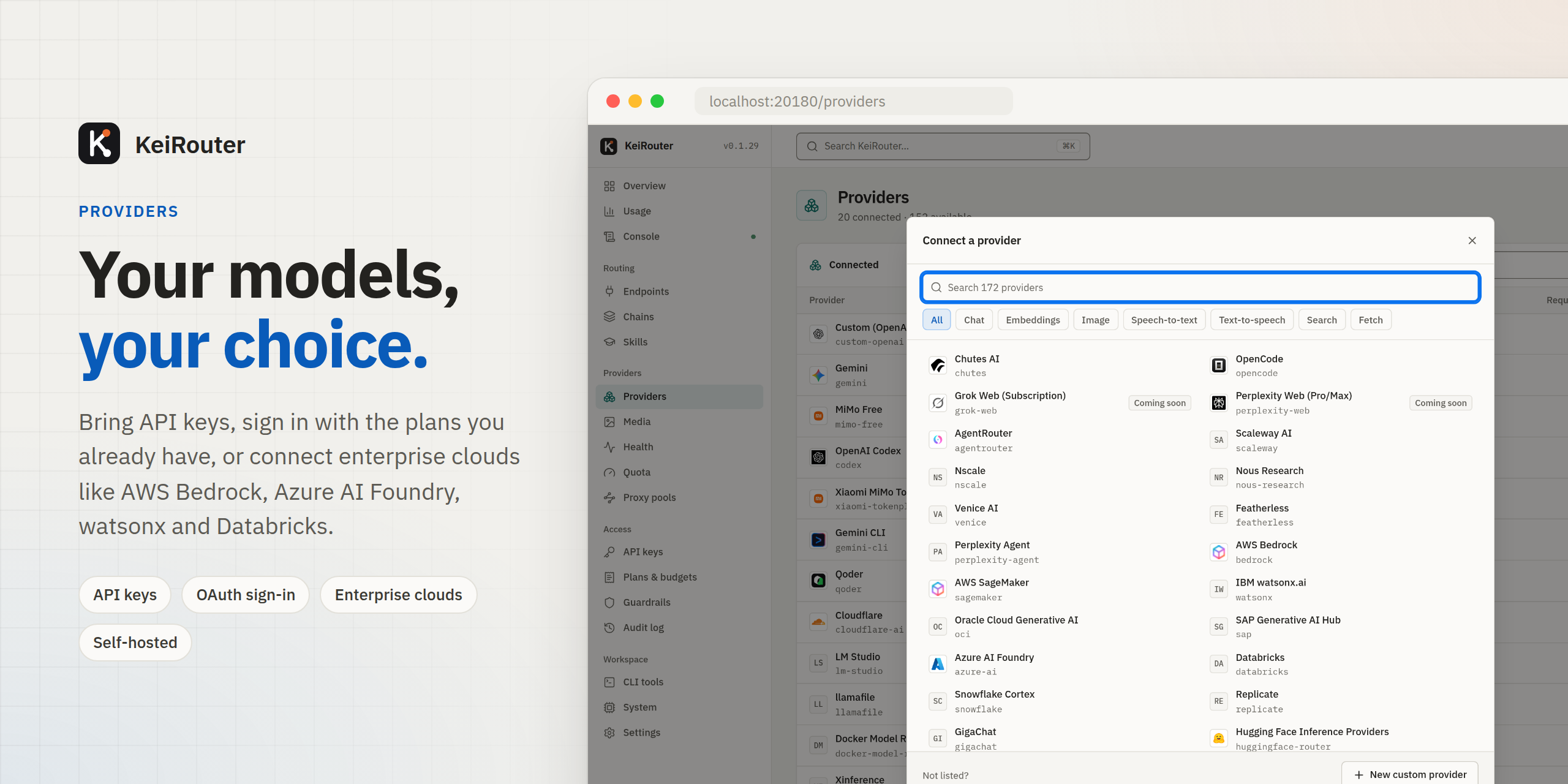Choose the Databricks provider
Viewport: 1568px width, 784px height.
pyautogui.click(x=1341, y=664)
